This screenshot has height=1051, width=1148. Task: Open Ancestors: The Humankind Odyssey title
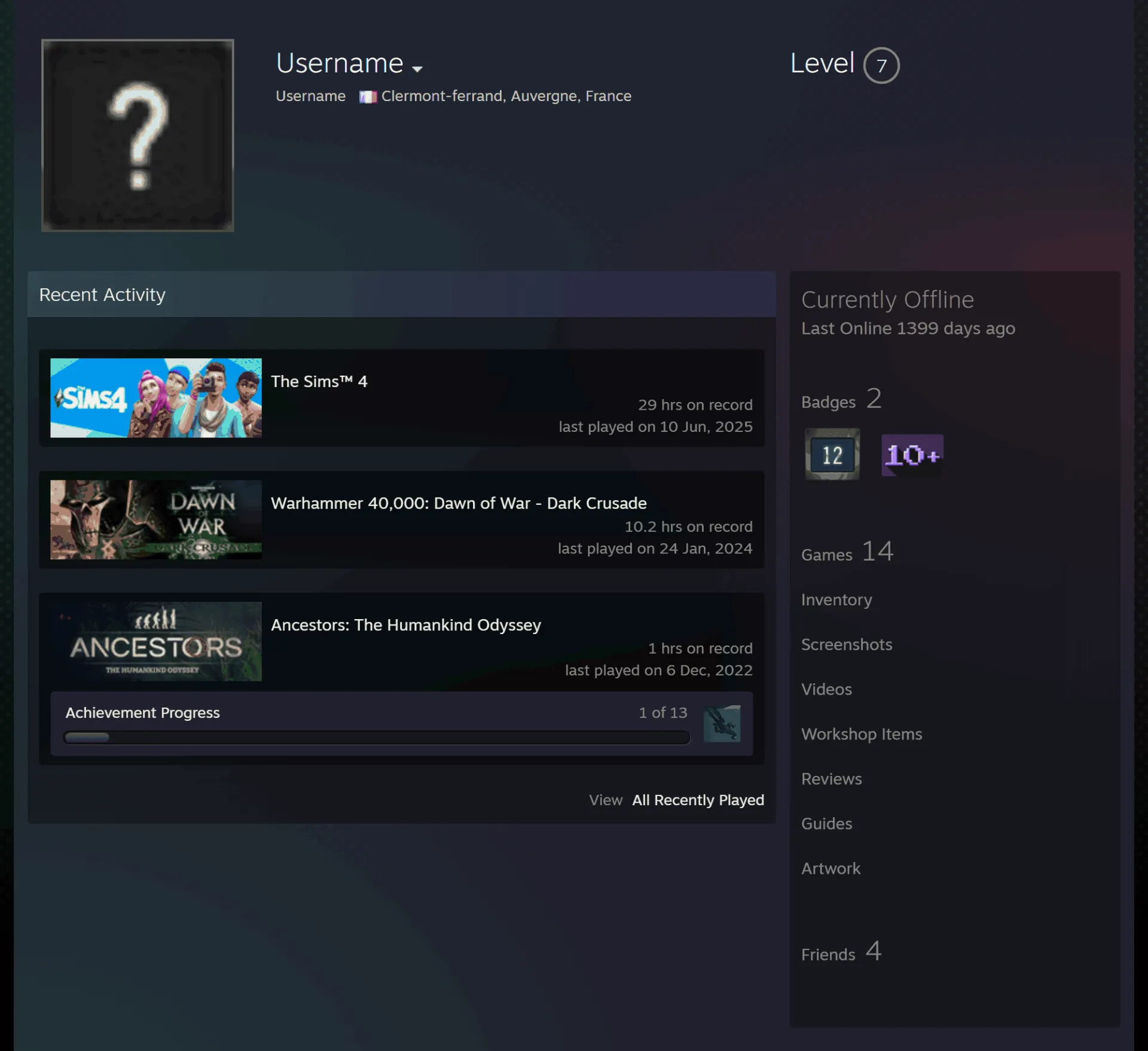click(406, 624)
